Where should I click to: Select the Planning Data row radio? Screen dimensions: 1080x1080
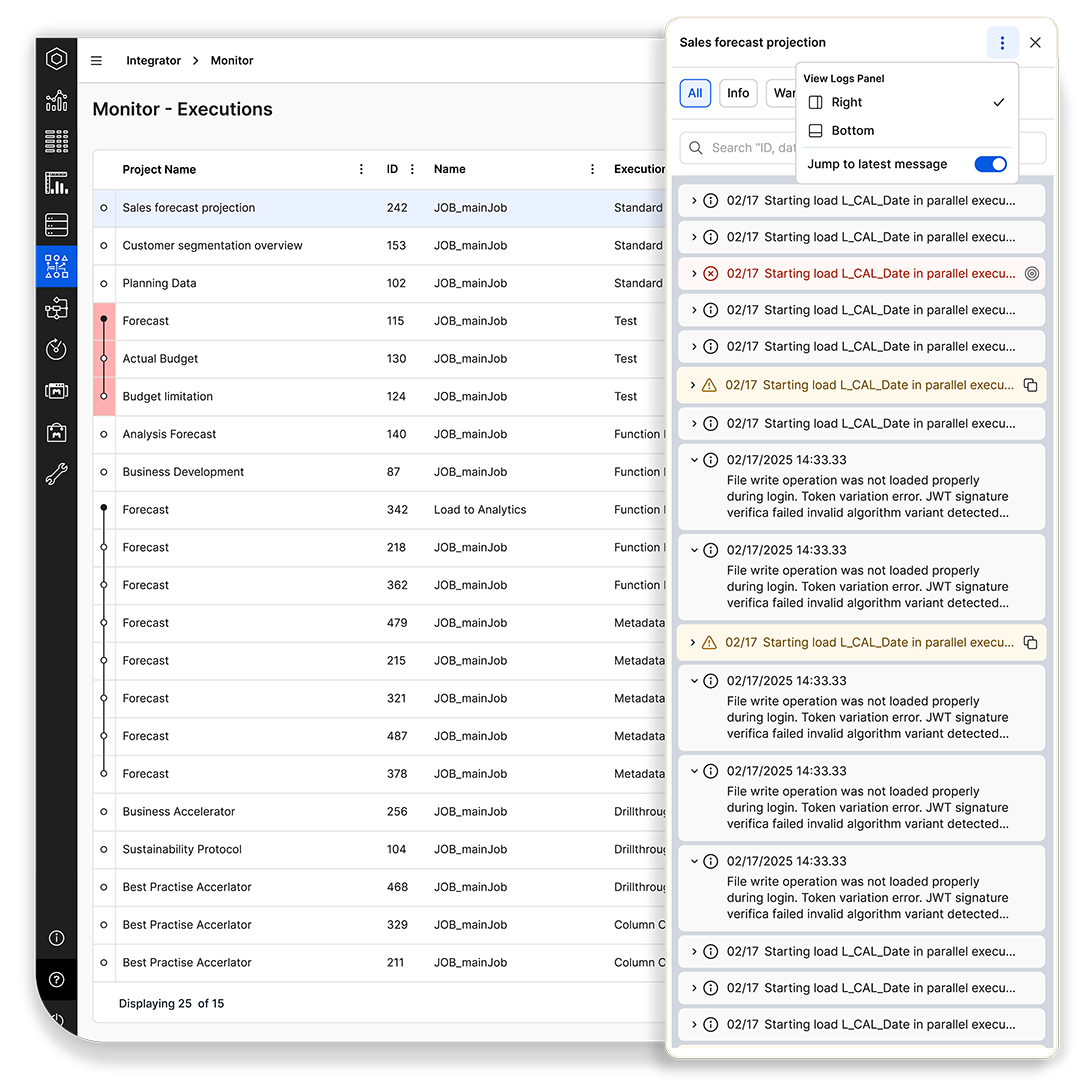[x=104, y=284]
